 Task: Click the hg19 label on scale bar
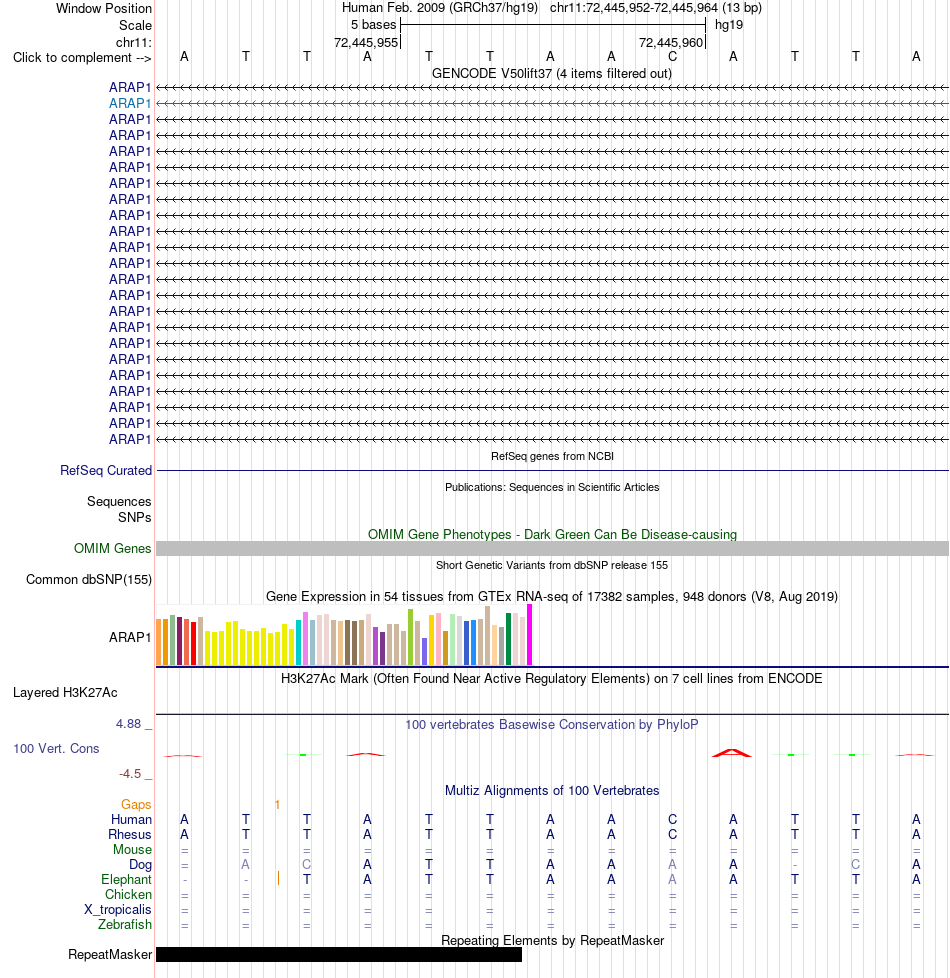coord(729,25)
